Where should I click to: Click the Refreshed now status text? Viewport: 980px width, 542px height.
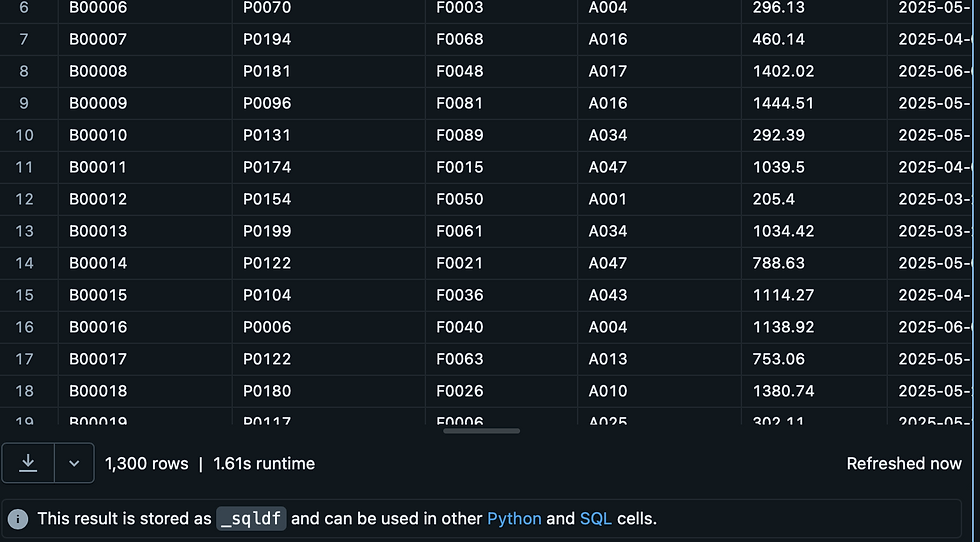904,464
